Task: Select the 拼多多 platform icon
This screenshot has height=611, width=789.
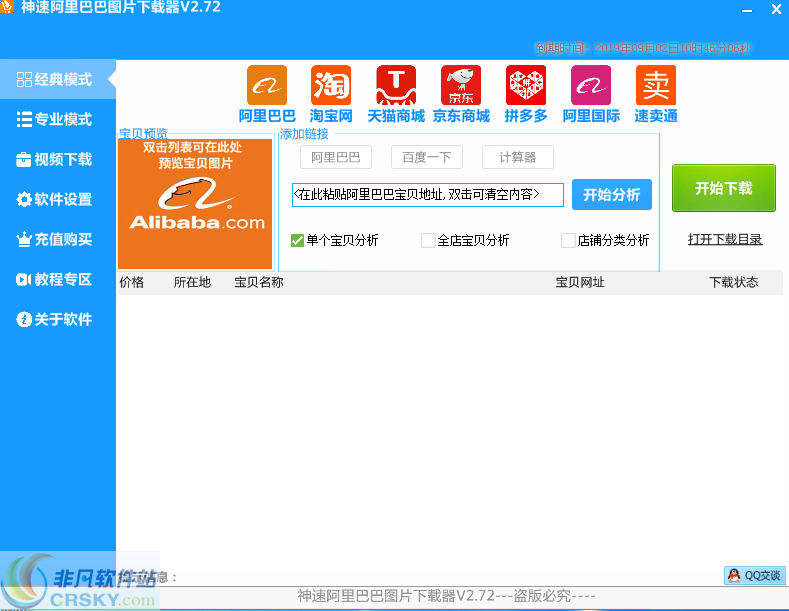Action: coord(526,94)
